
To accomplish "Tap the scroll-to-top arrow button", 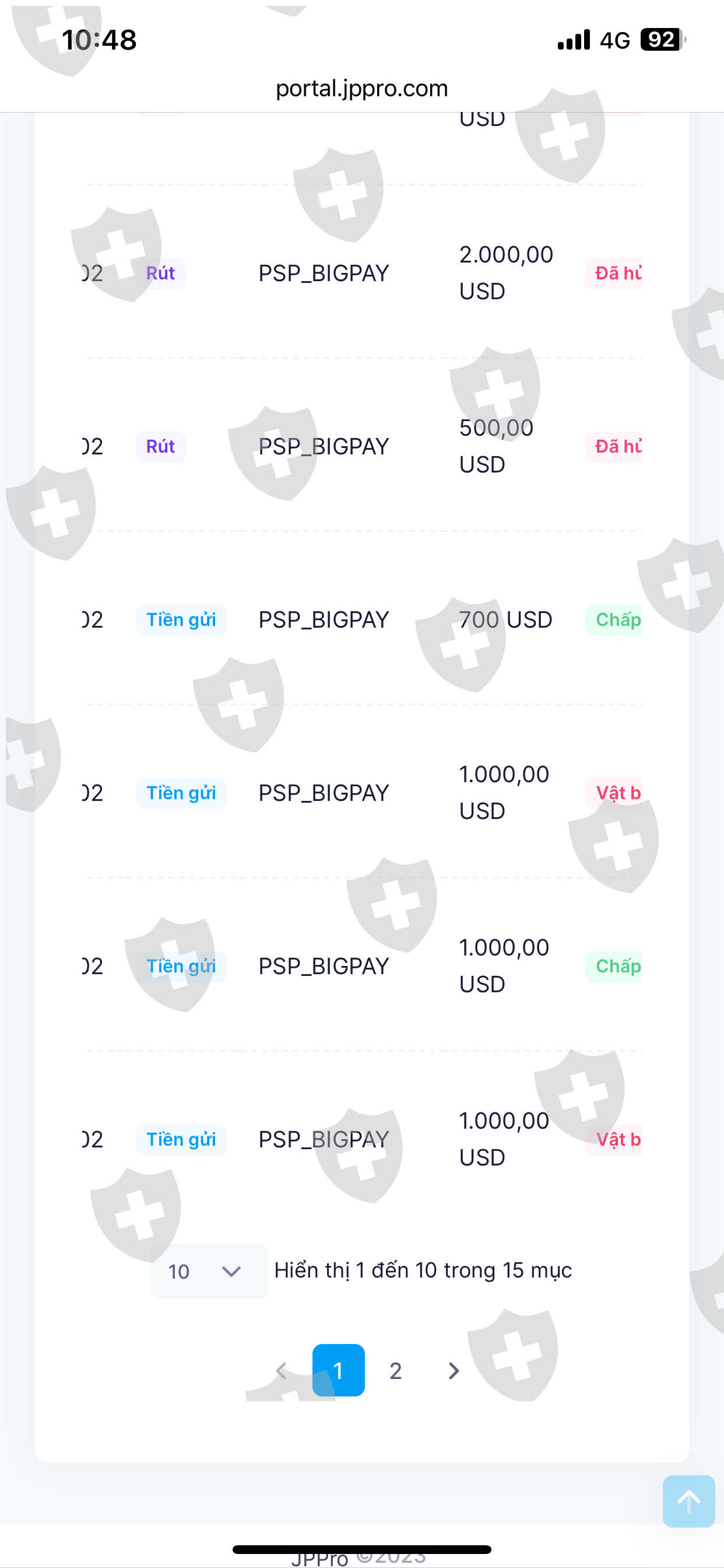I will point(688,1501).
